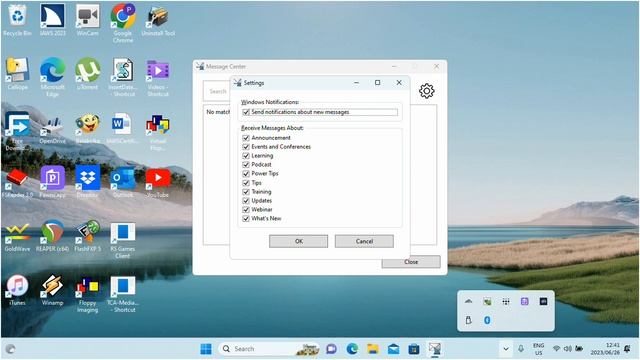Open the notification bell on taskbar
Image resolution: width=640 pixels, height=360 pixels.
tap(627, 349)
